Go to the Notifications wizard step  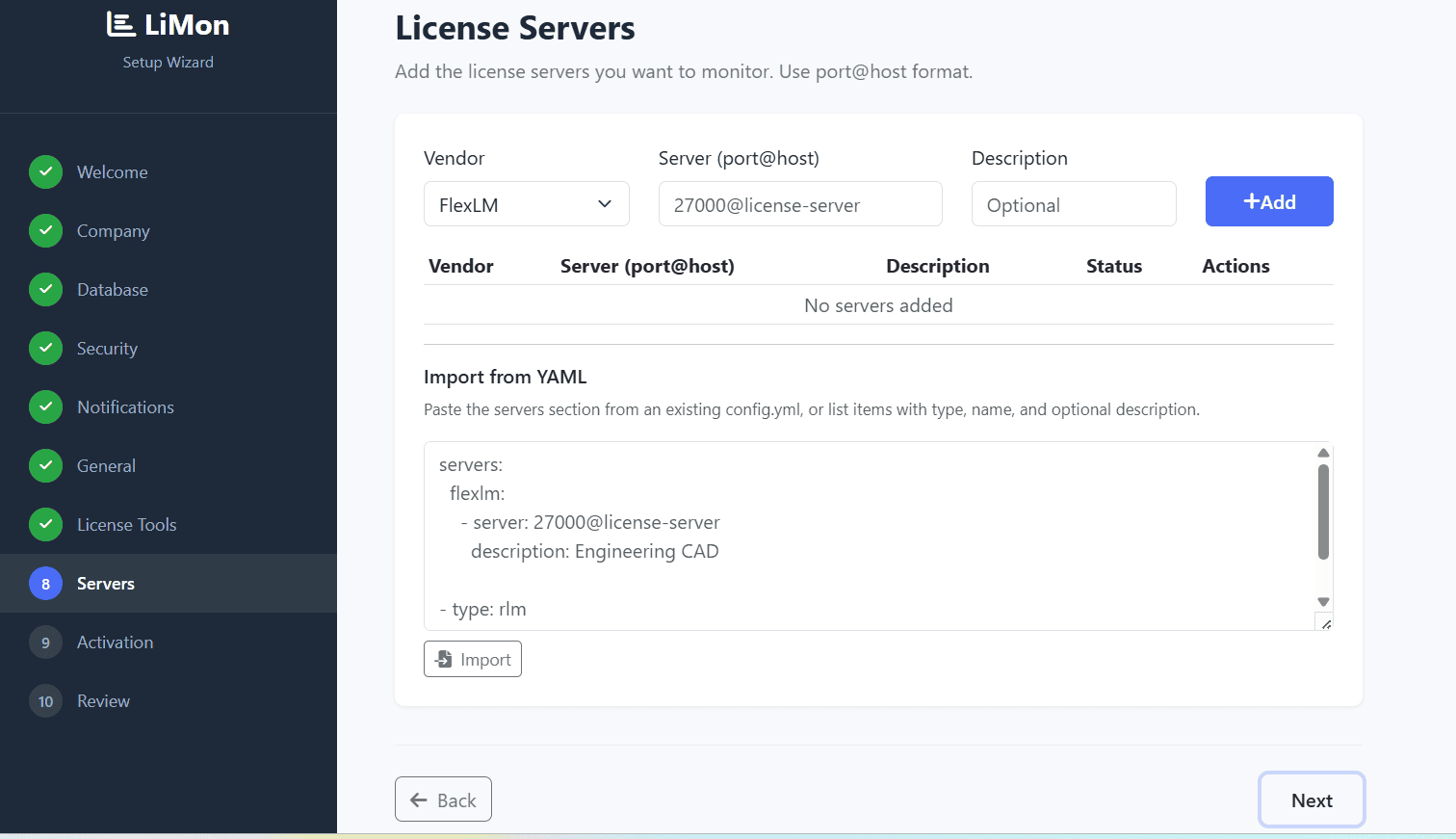169,406
